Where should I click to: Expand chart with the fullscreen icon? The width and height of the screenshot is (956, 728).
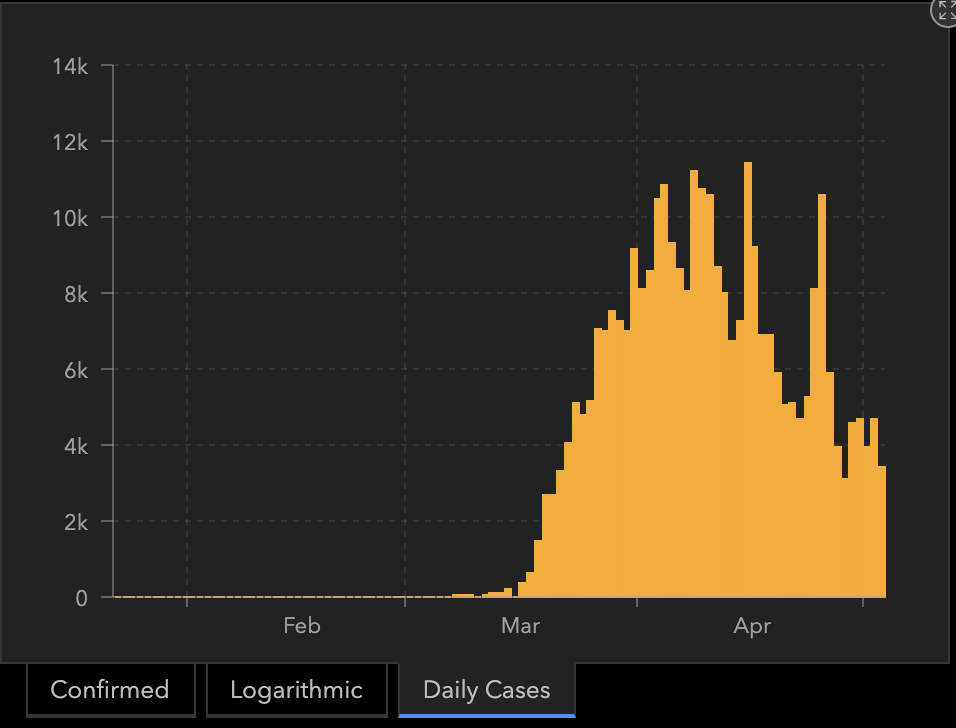tap(946, 10)
